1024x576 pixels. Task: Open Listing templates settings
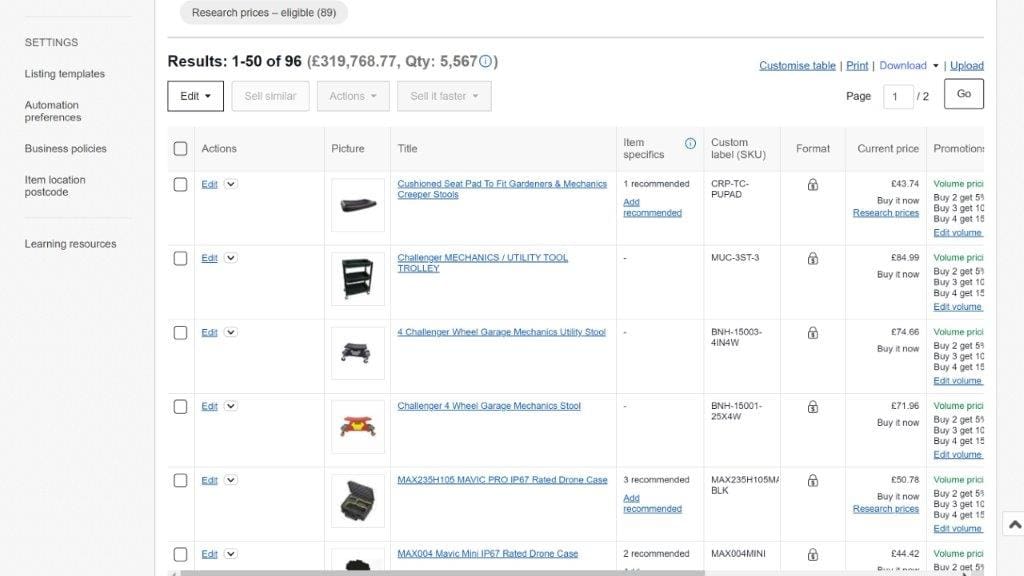point(65,74)
